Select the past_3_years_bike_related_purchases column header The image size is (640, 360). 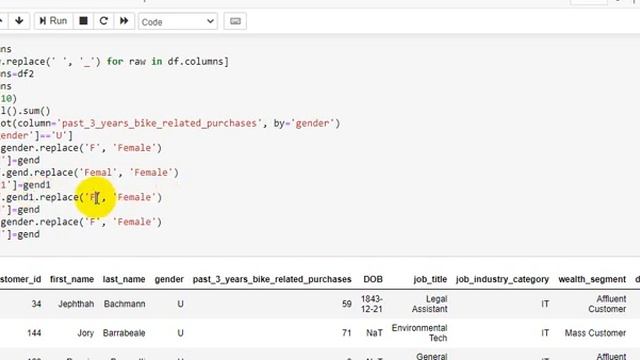pos(272,279)
